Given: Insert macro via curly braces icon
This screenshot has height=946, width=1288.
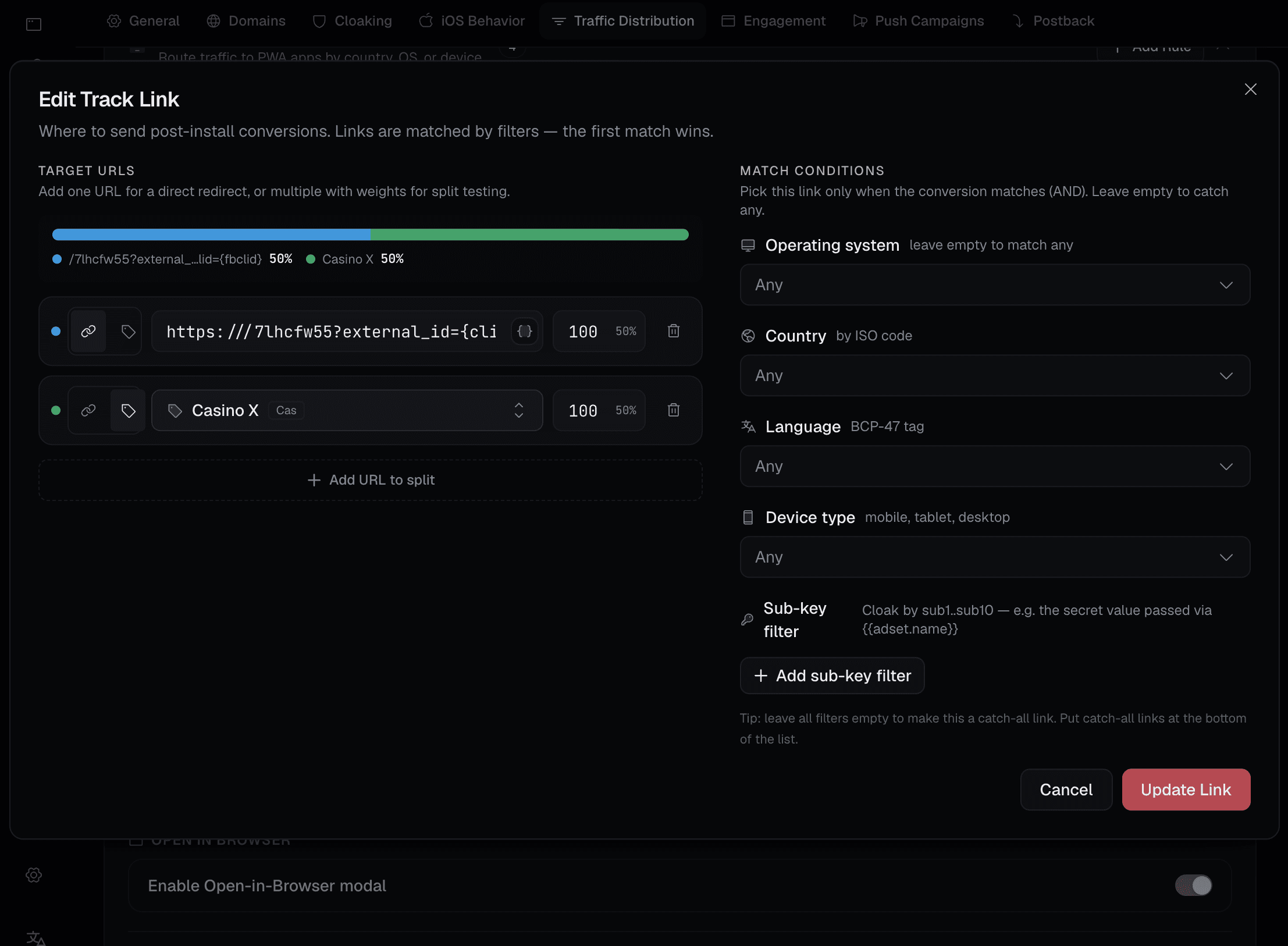Looking at the screenshot, I should pyautogui.click(x=525, y=331).
